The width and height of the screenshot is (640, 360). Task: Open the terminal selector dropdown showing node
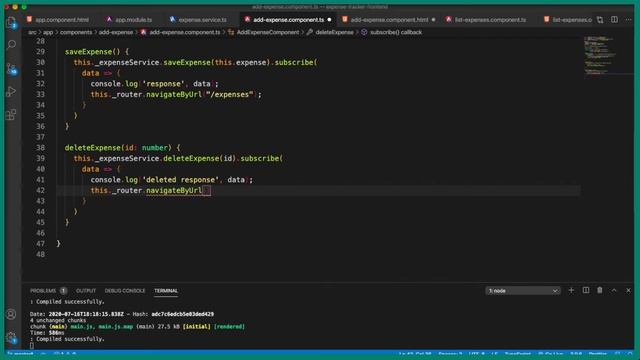pyautogui.click(x=523, y=291)
